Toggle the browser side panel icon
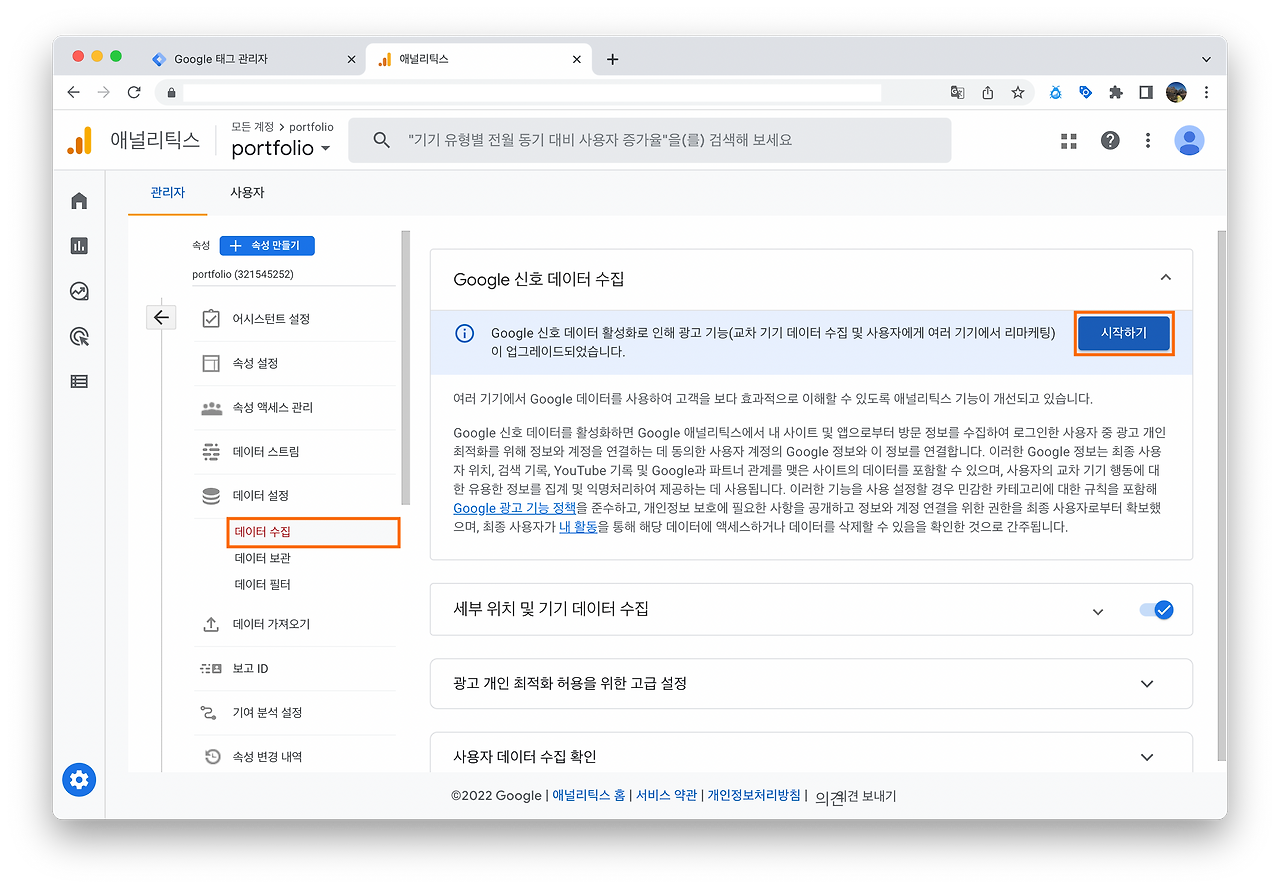The image size is (1280, 889). coord(1146,92)
